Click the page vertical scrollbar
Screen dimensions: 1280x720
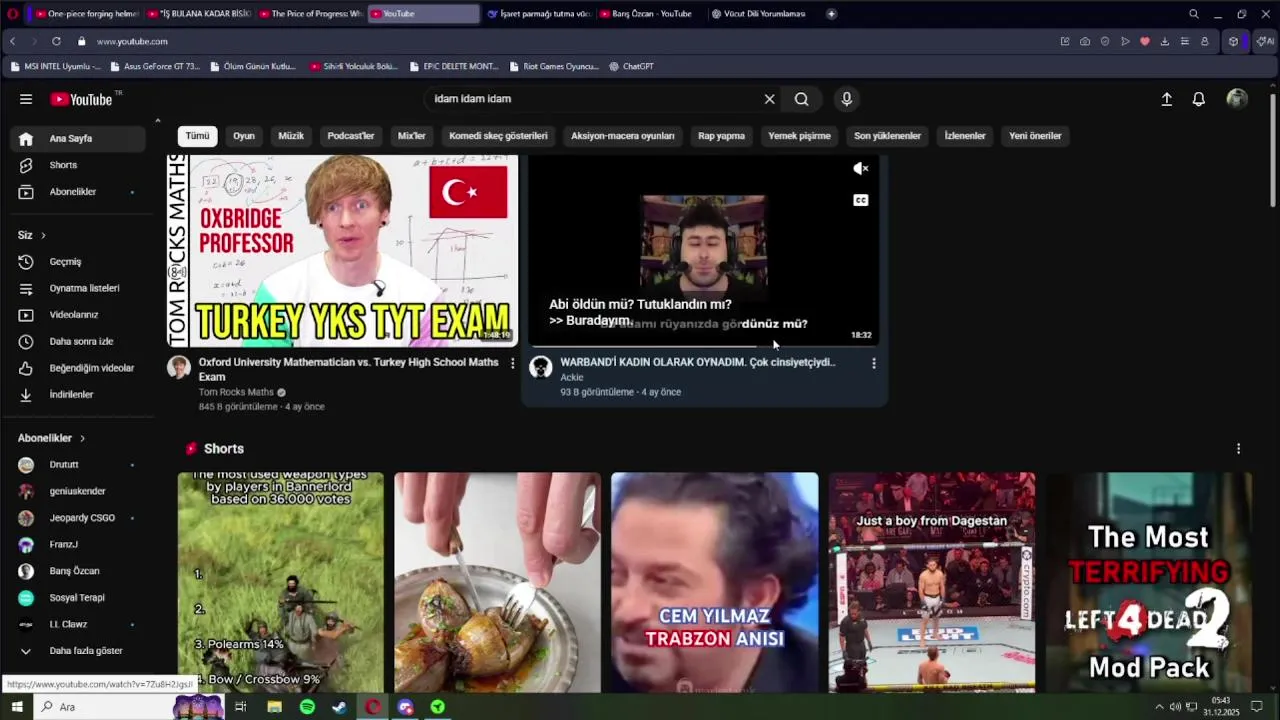tap(1273, 150)
